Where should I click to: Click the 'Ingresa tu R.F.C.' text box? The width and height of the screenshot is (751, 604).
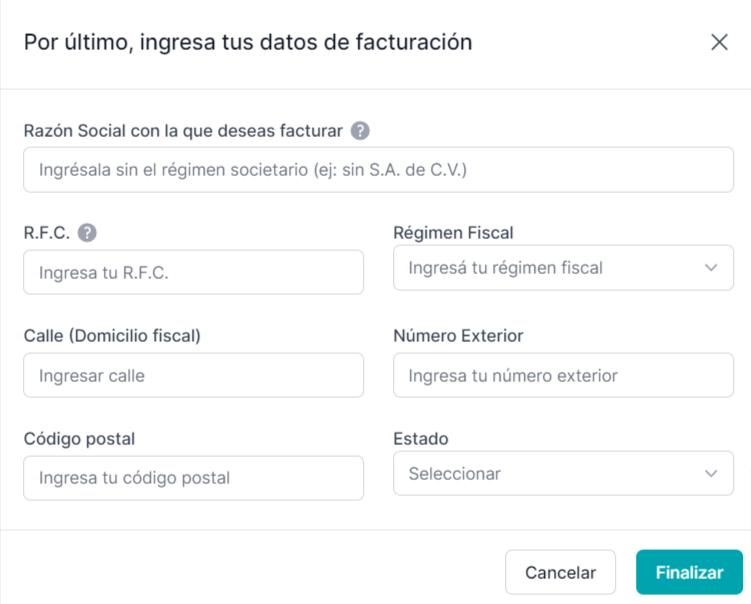click(x=193, y=272)
